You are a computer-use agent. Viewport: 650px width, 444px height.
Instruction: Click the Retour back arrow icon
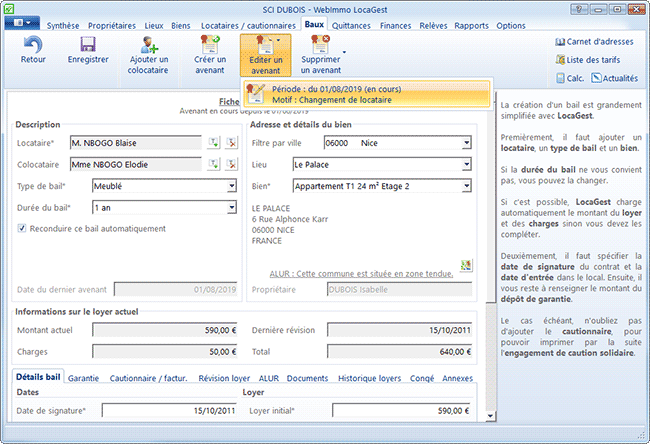tap(33, 46)
